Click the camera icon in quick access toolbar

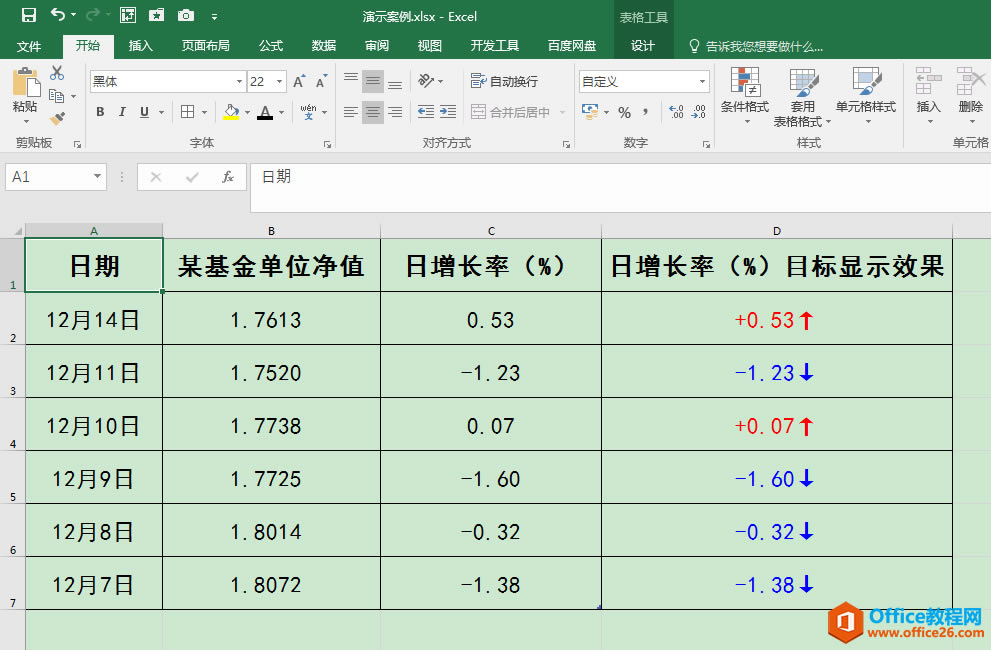point(186,15)
